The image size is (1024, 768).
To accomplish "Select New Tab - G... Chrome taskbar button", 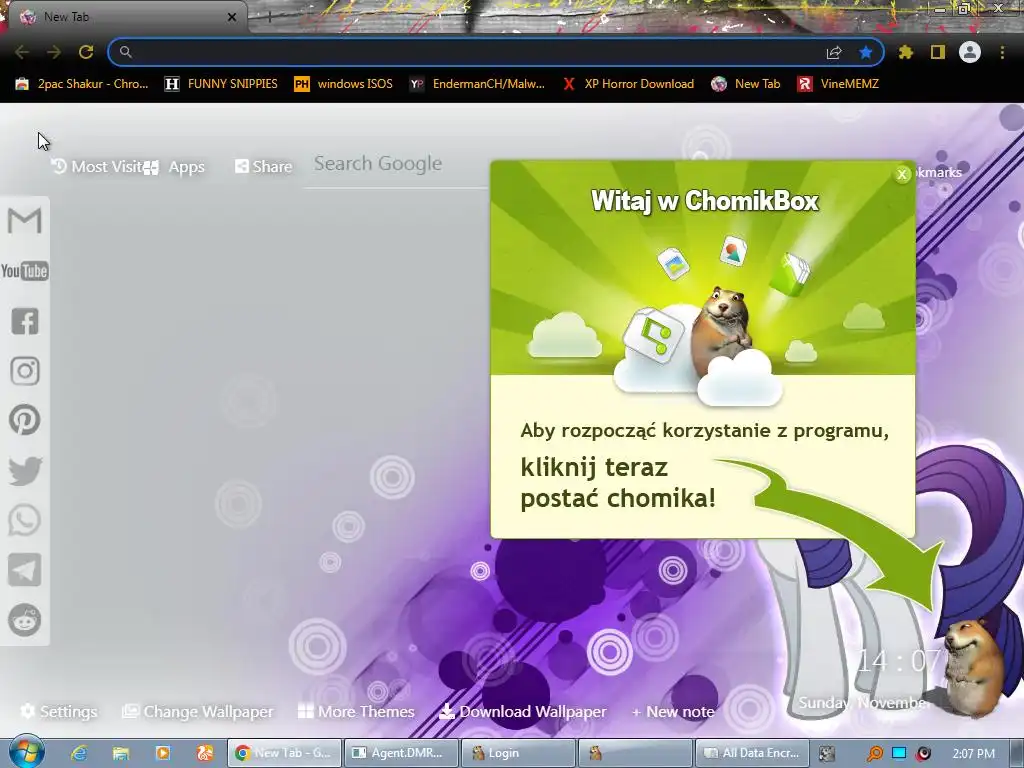I will pos(284,753).
